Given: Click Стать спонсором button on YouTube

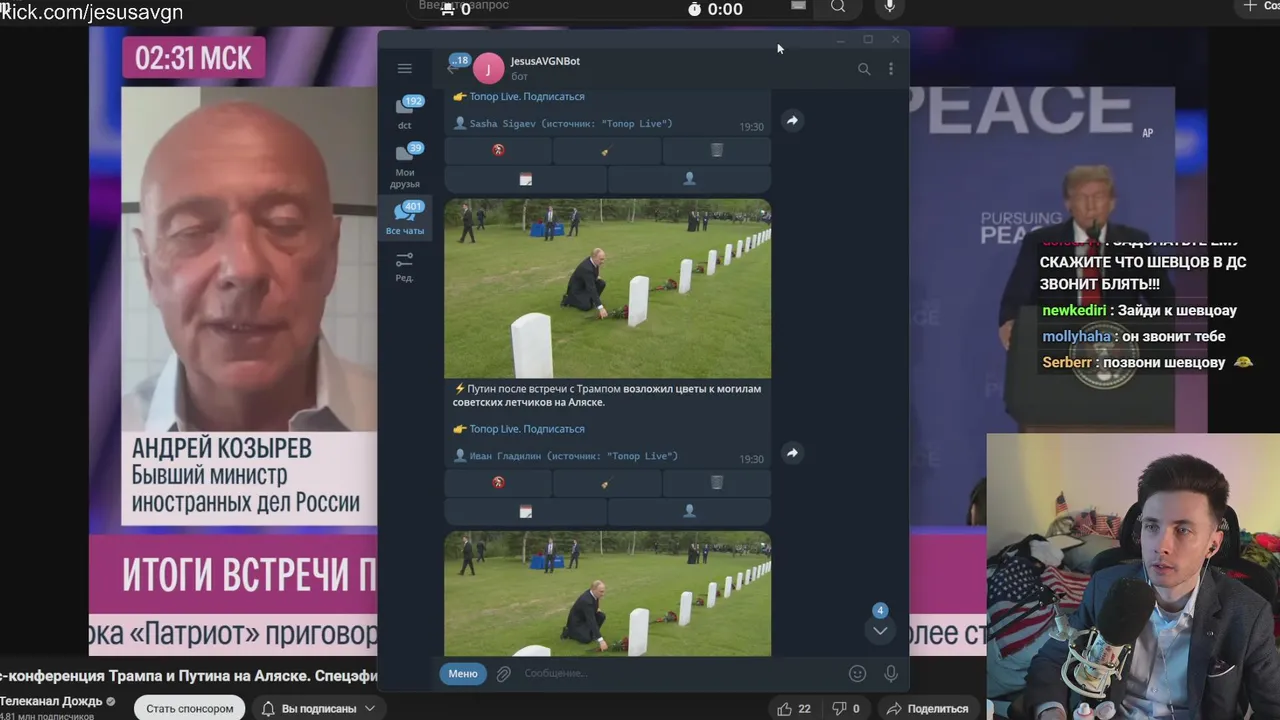Looking at the screenshot, I should coord(190,708).
